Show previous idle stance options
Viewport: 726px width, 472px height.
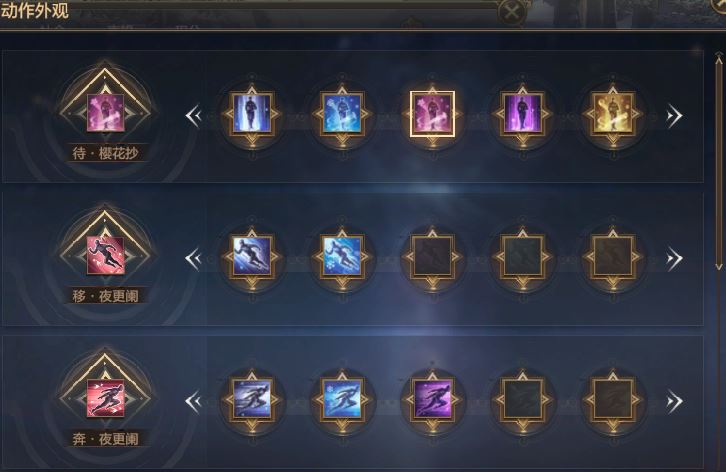pos(194,116)
